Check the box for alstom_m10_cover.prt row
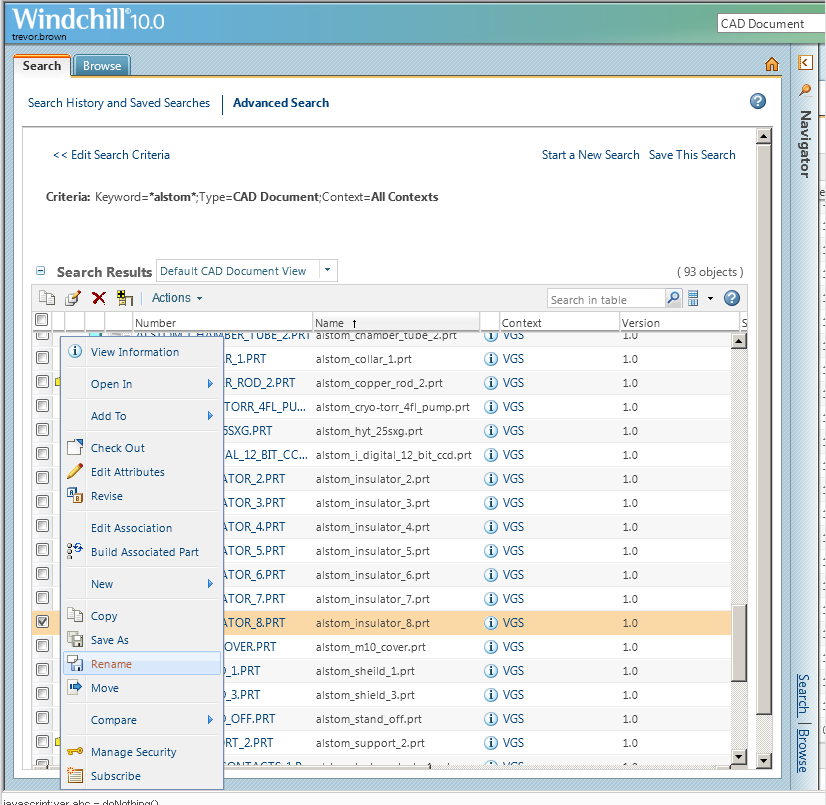Screen dimensions: 826x805 (x=43, y=645)
